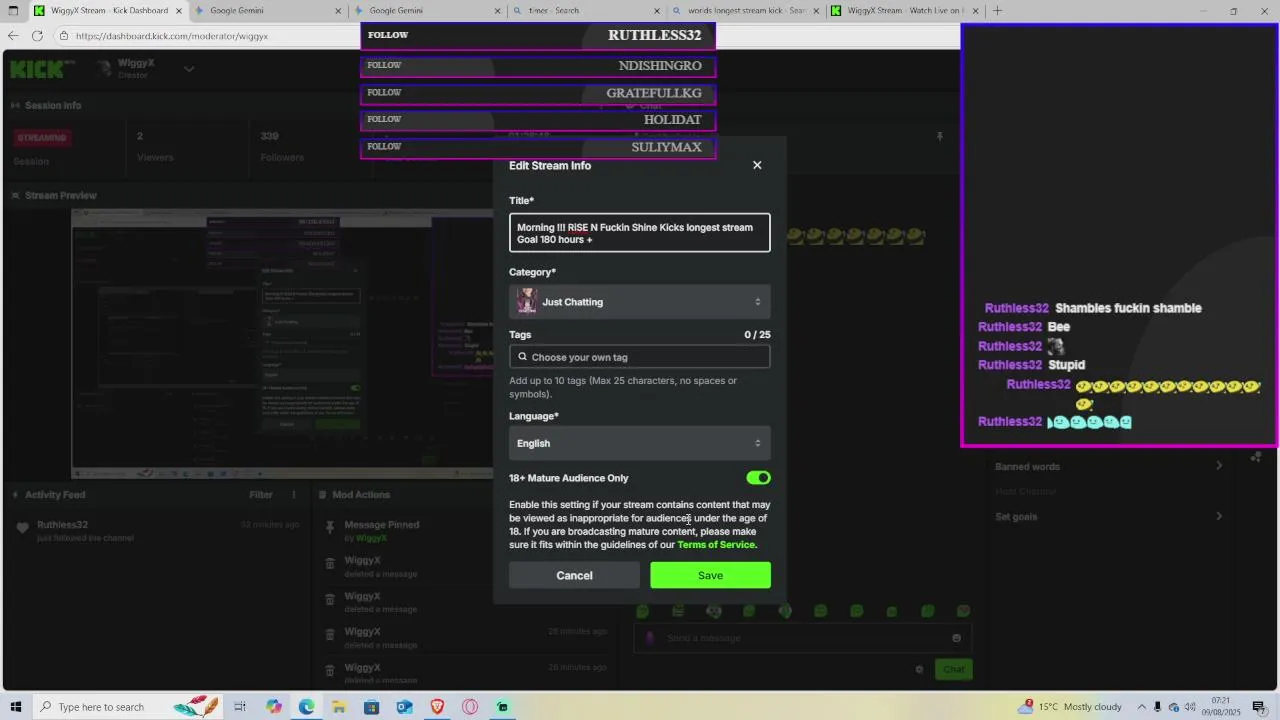Image resolution: width=1280 pixels, height=720 pixels.
Task: Open the Copilot icon on the taskbar
Action: pos(273,707)
